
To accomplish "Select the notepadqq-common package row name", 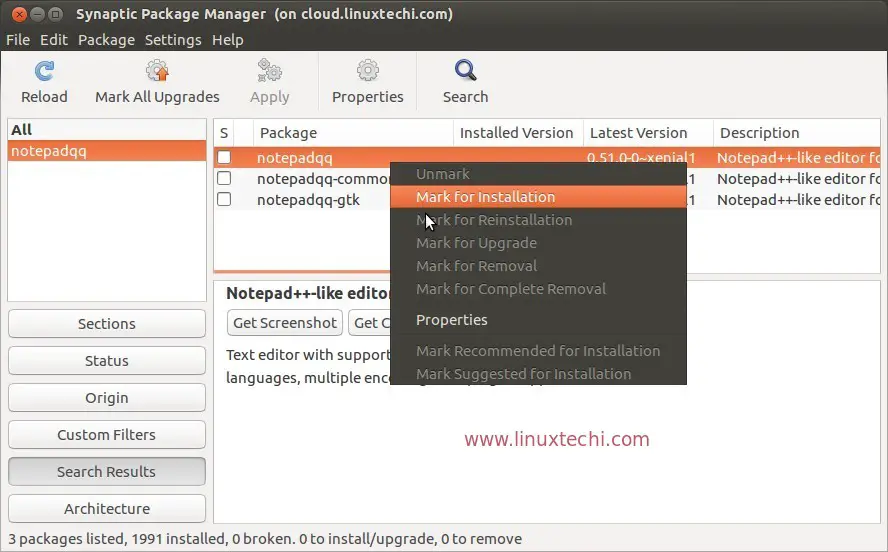I will [x=323, y=178].
